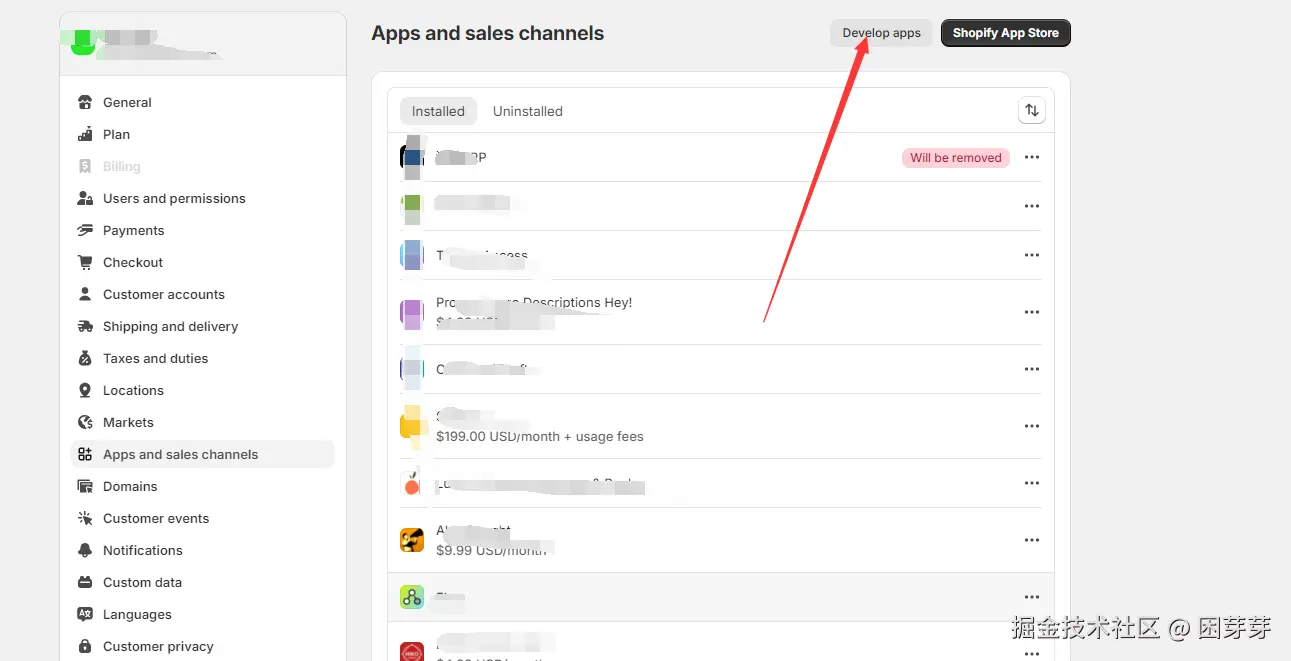
Task: Click the purple Descriptions Hey! app icon
Action: [x=412, y=312]
